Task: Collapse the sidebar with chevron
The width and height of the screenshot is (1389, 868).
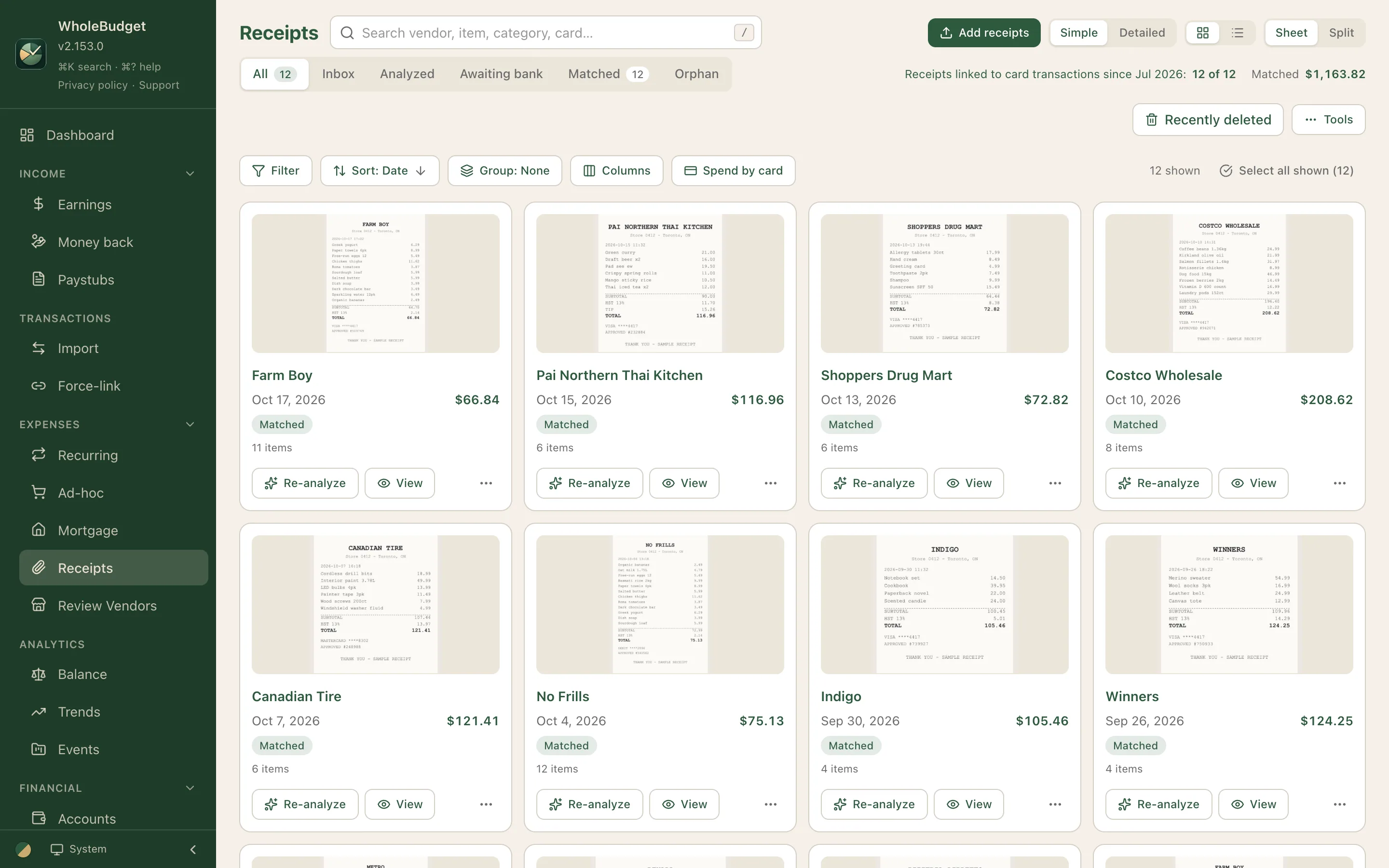Action: [x=193, y=849]
